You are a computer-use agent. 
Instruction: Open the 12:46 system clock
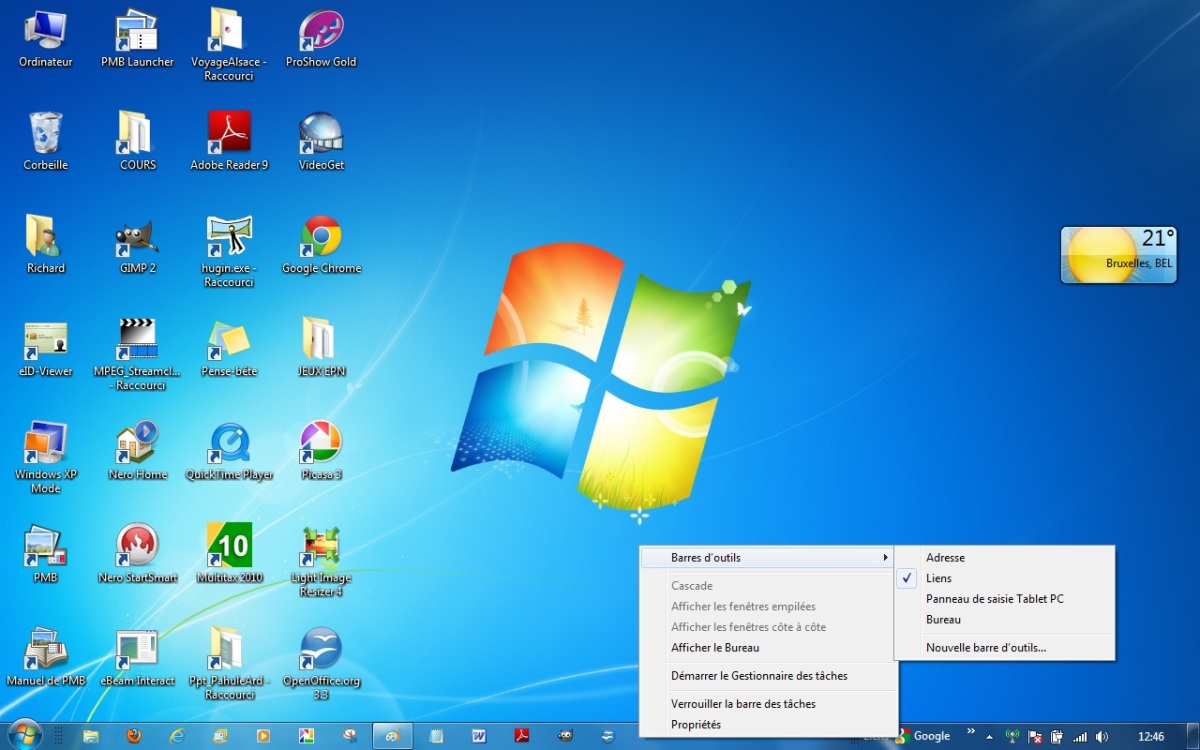pos(1151,736)
